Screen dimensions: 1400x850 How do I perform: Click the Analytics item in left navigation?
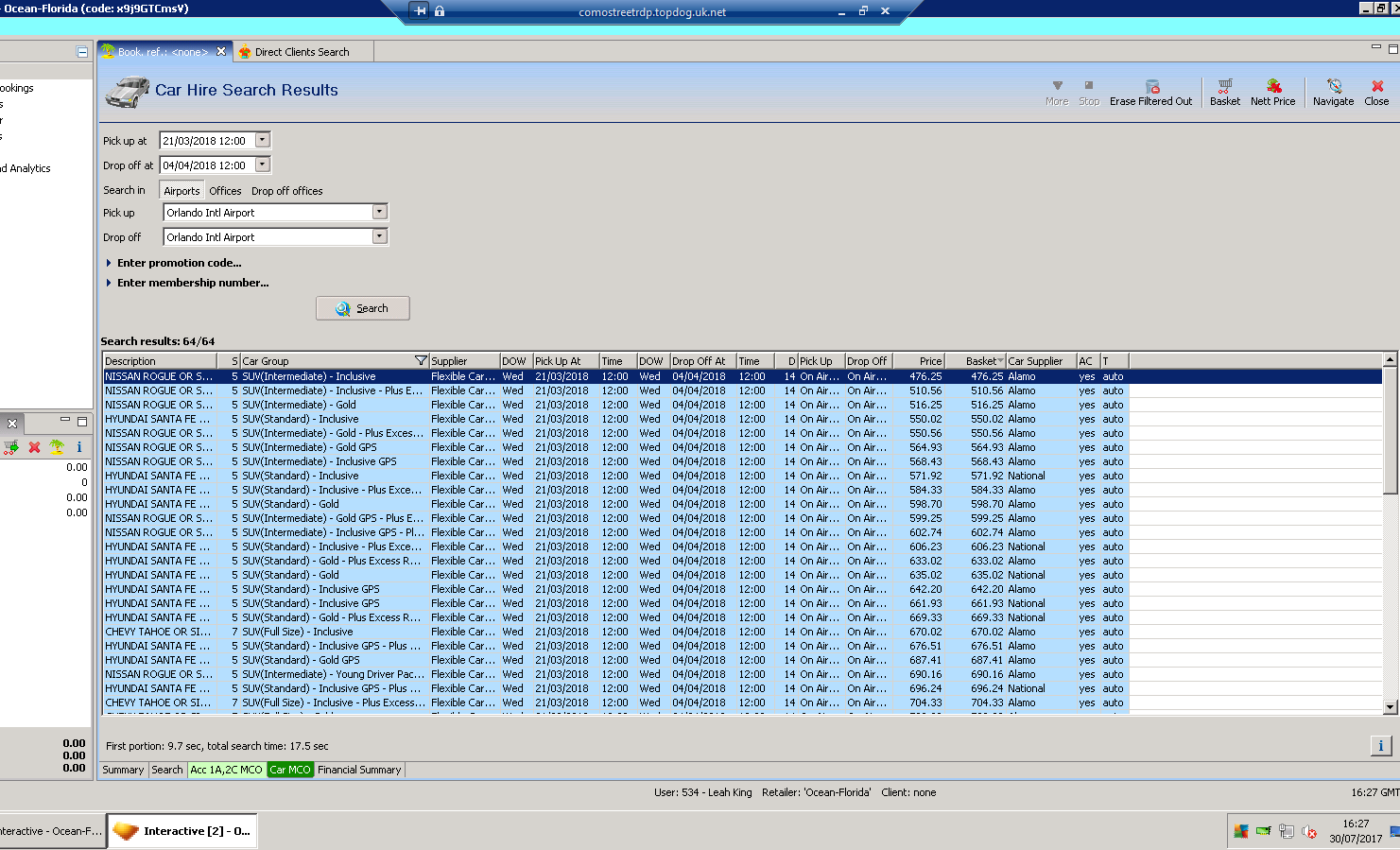(26, 168)
